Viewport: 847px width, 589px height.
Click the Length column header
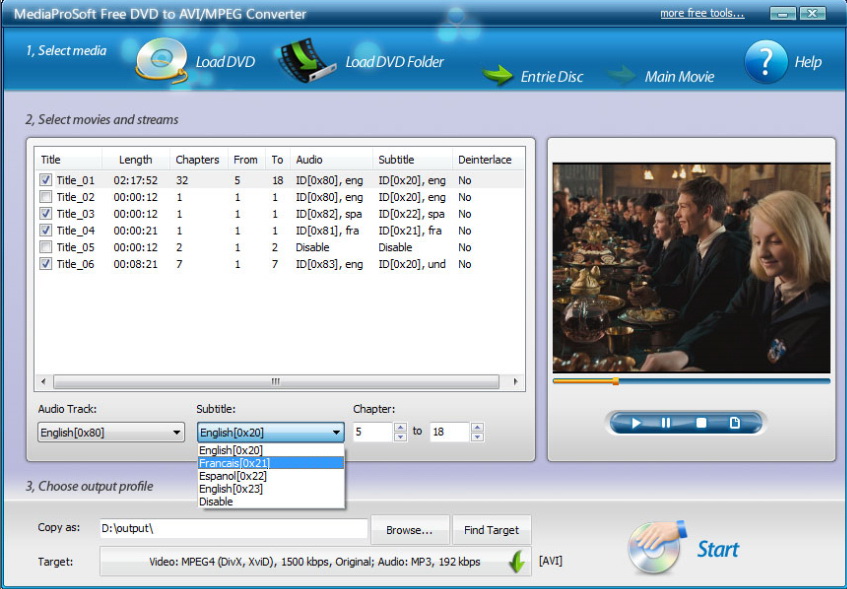(136, 159)
